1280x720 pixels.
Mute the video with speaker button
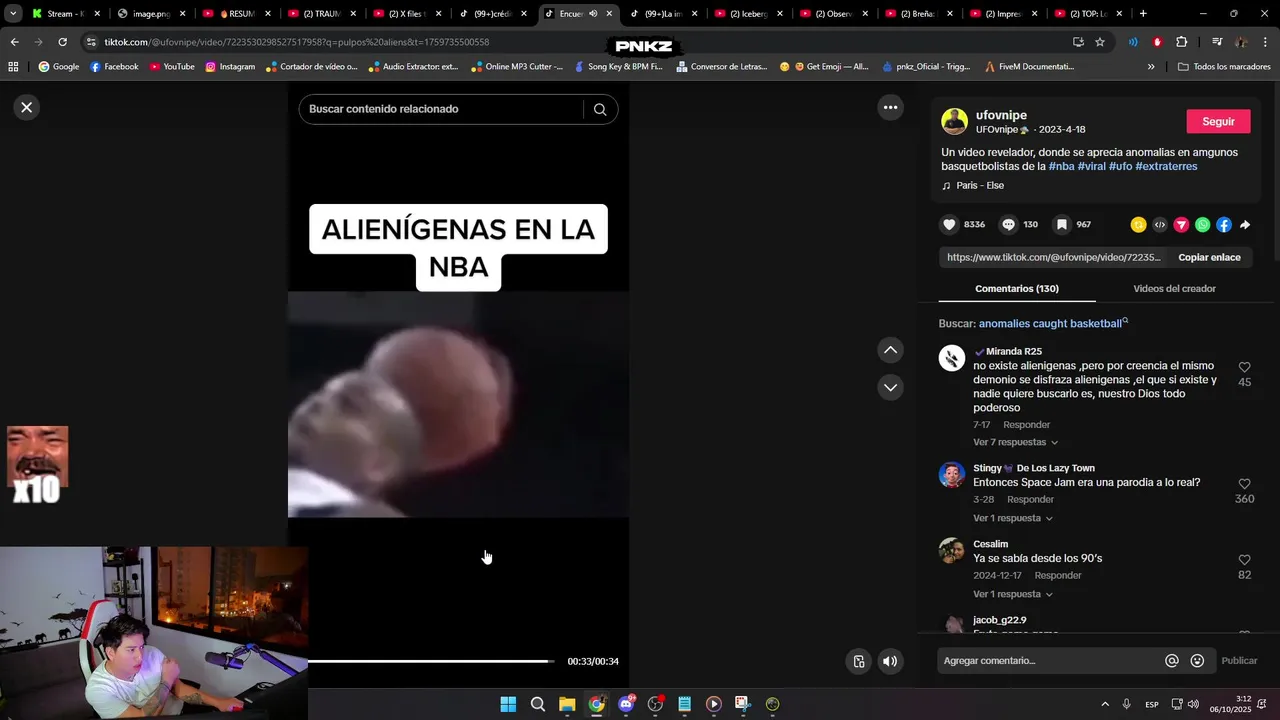coord(890,661)
